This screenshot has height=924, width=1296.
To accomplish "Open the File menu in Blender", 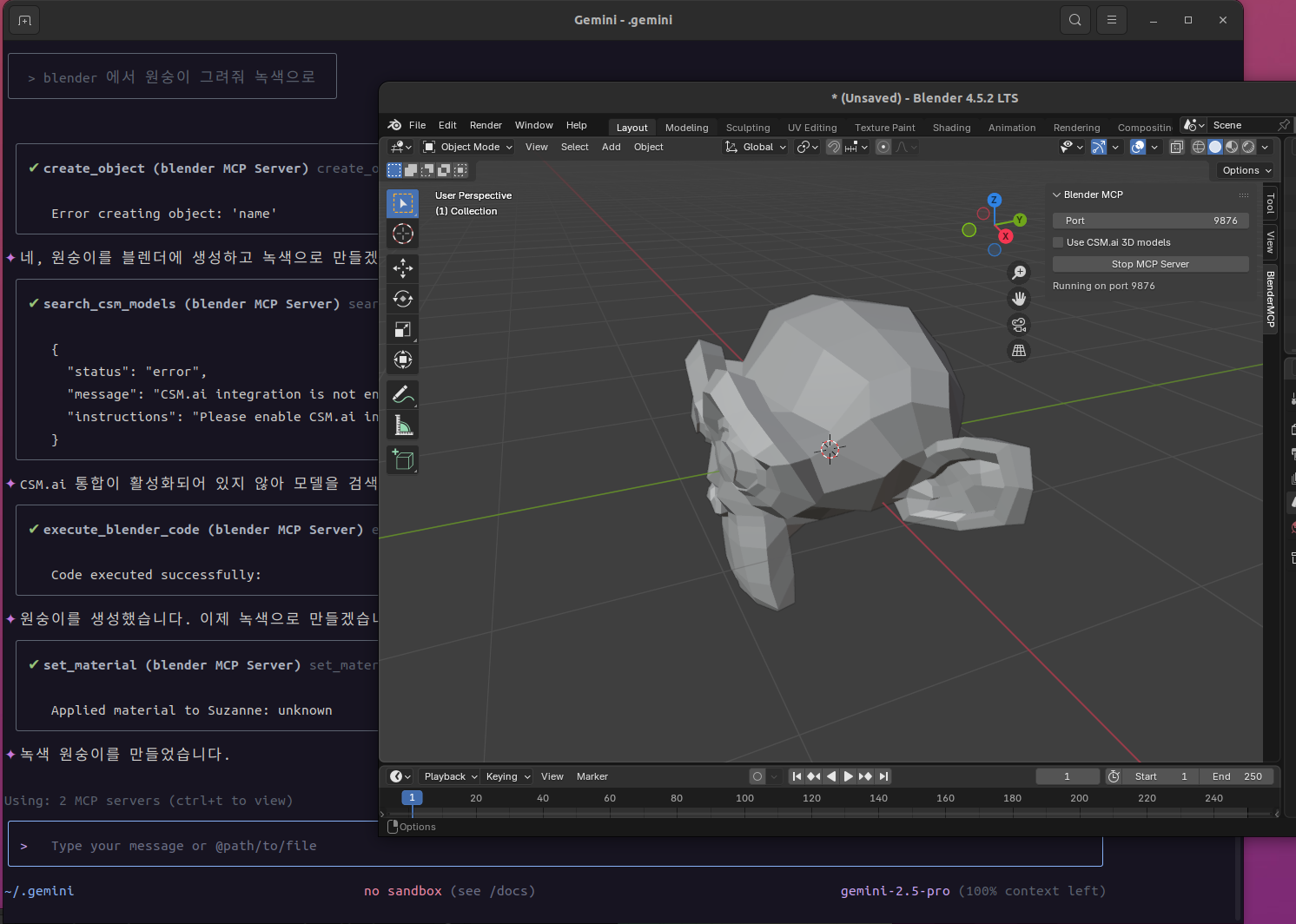I will (x=417, y=125).
